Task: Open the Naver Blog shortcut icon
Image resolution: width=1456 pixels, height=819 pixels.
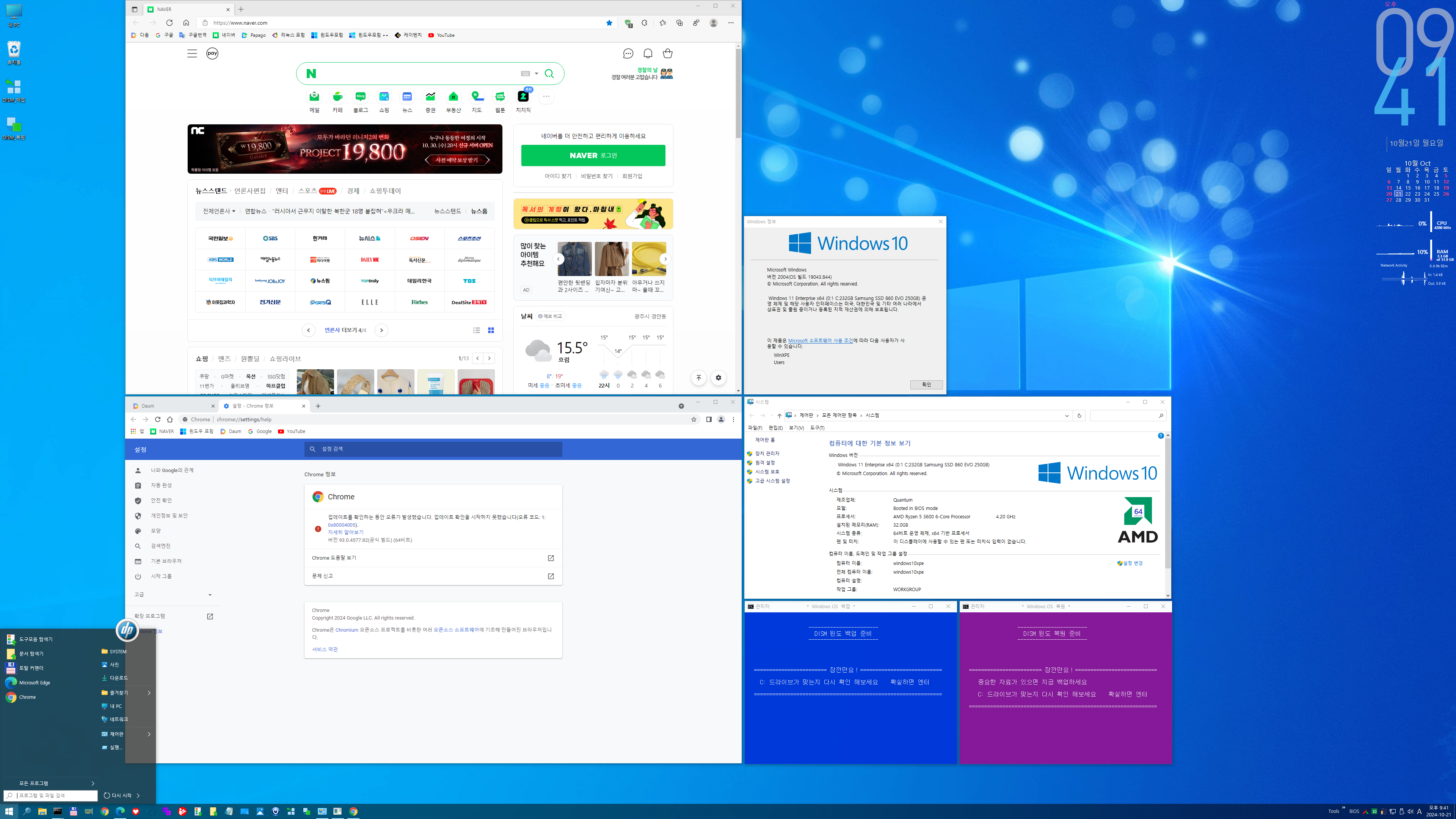Action: [361, 97]
